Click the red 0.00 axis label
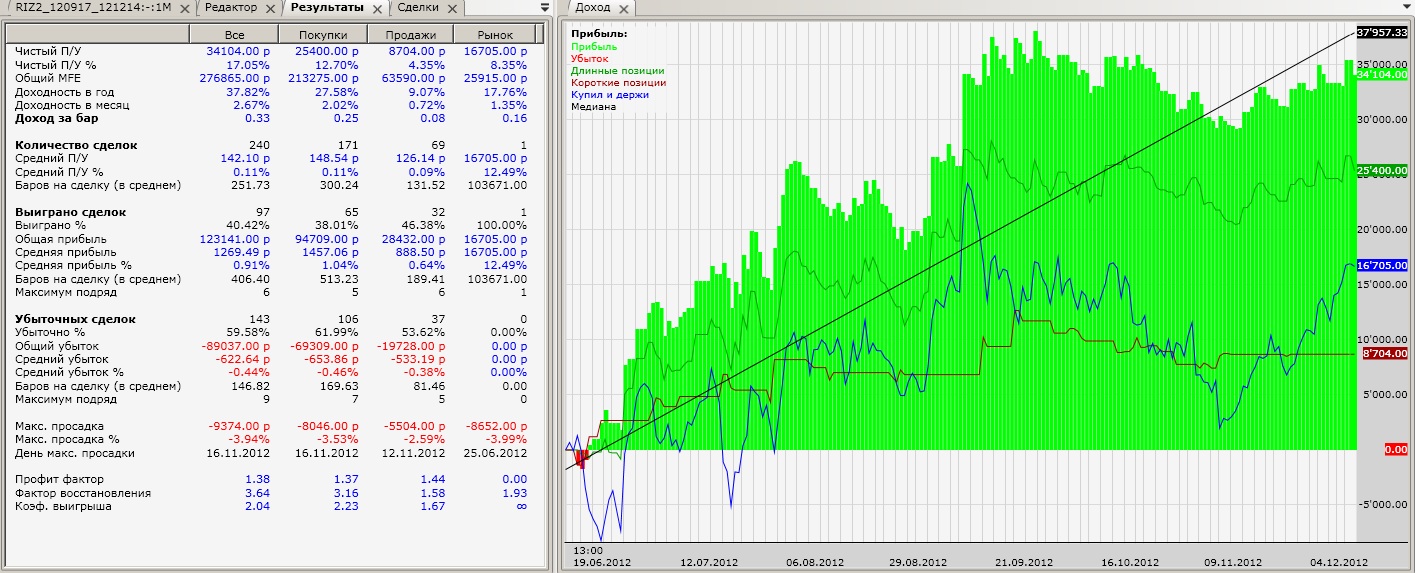This screenshot has width=1415, height=573. [x=1395, y=449]
